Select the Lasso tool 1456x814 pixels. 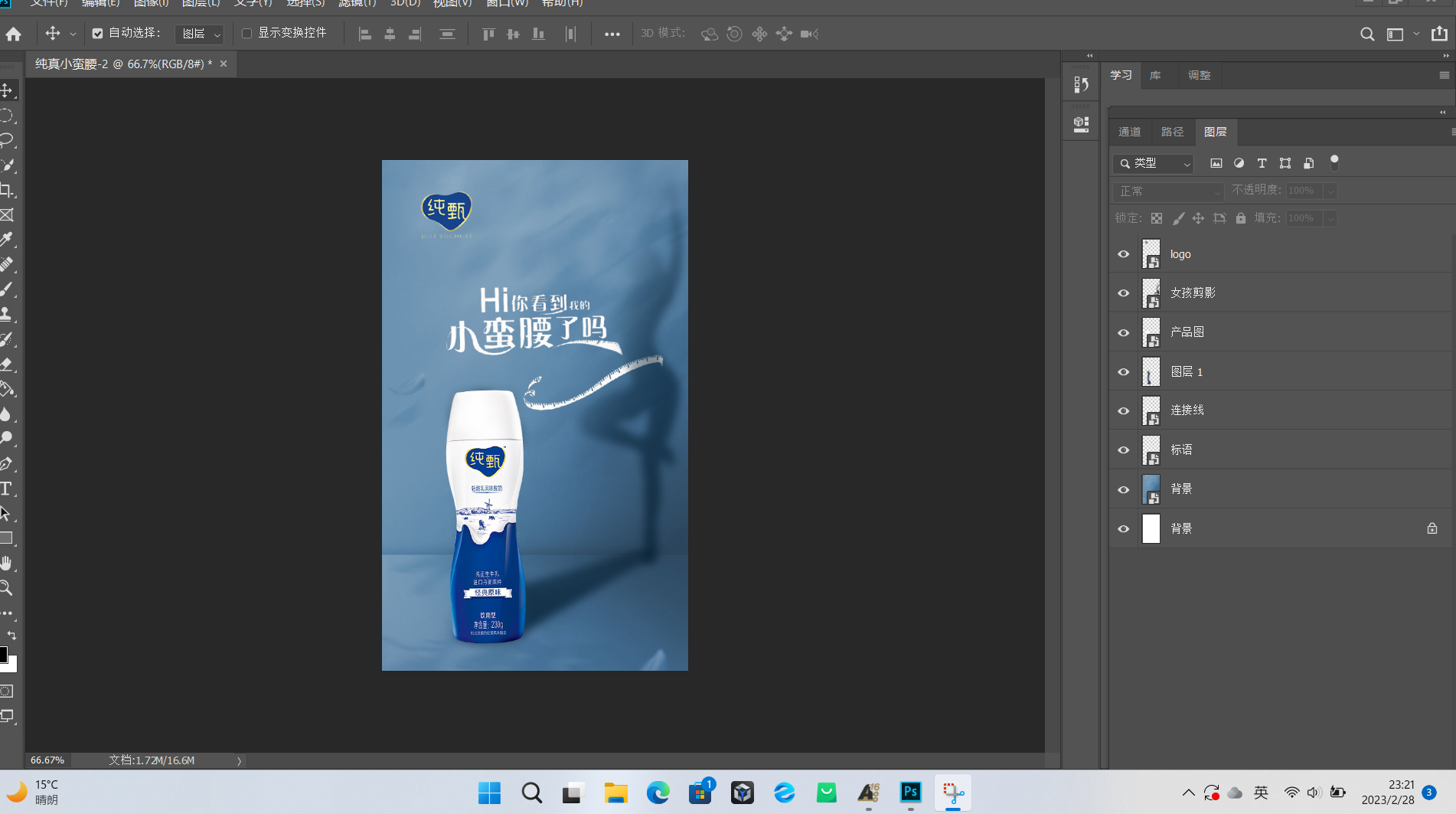pyautogui.click(x=6, y=140)
